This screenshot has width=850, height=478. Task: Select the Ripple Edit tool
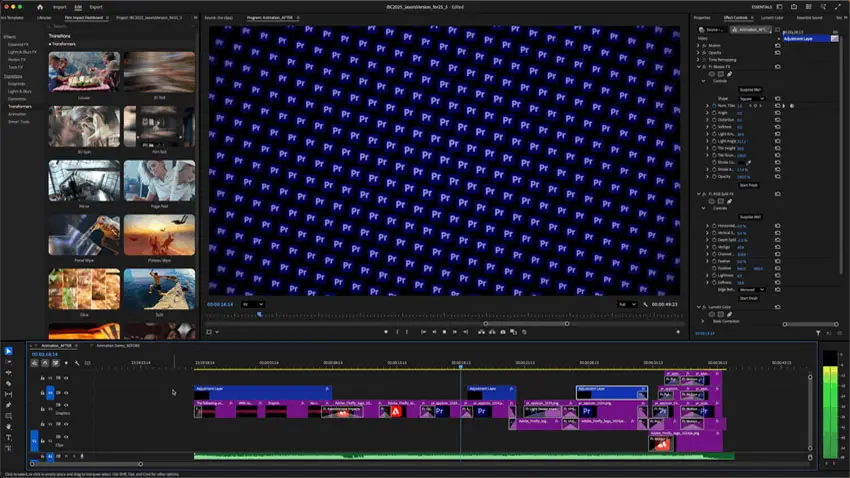[8, 373]
